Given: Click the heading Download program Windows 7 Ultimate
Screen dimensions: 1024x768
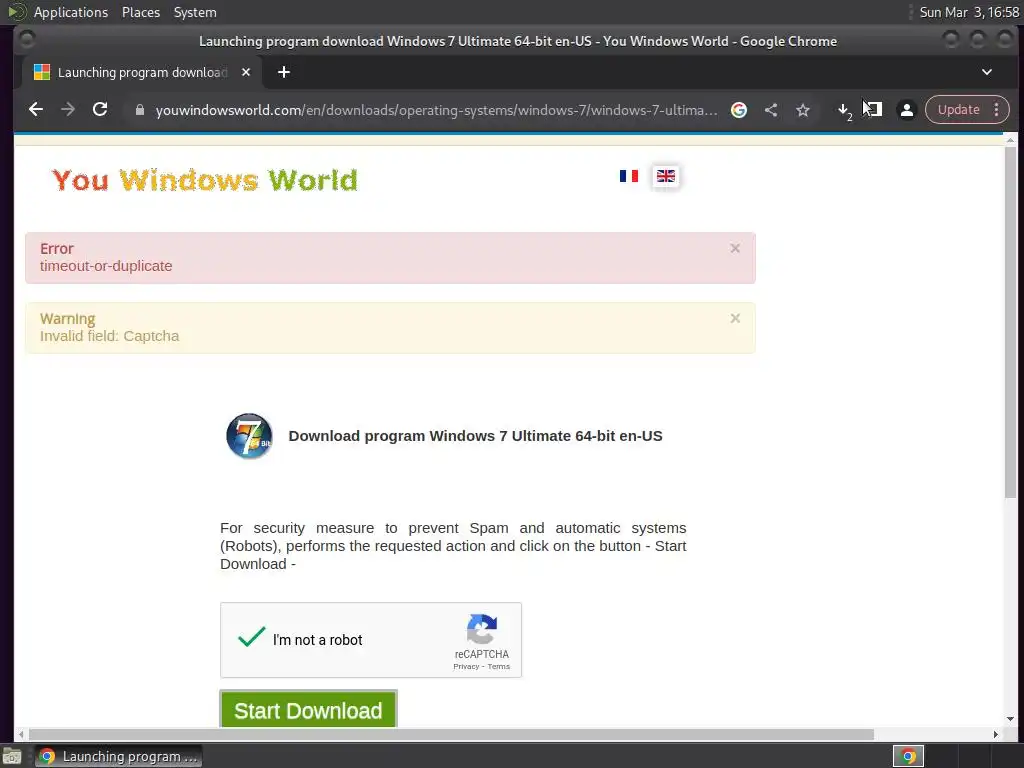Looking at the screenshot, I should click(x=475, y=436).
